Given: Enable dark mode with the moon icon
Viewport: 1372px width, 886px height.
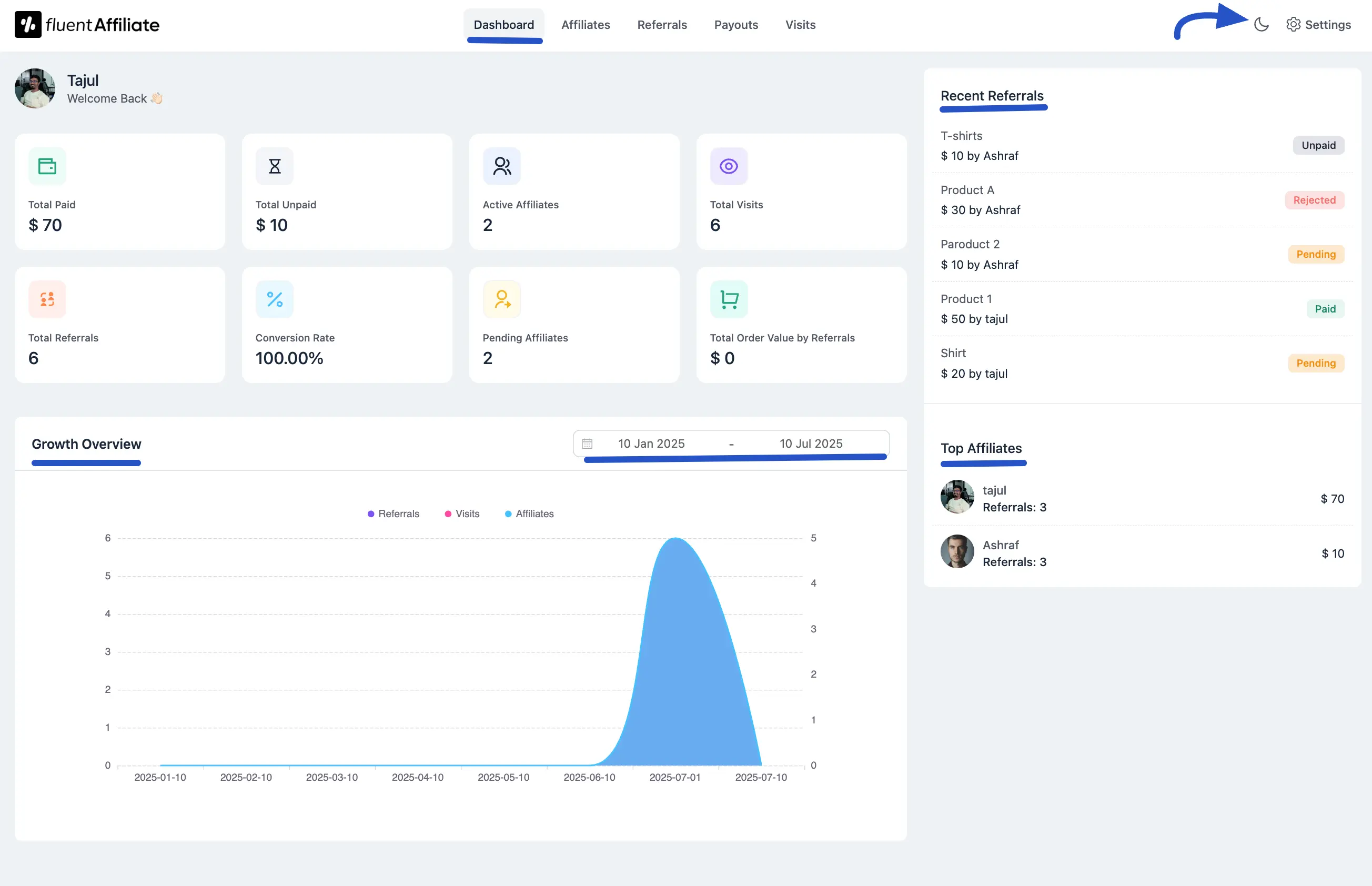Looking at the screenshot, I should (x=1260, y=25).
